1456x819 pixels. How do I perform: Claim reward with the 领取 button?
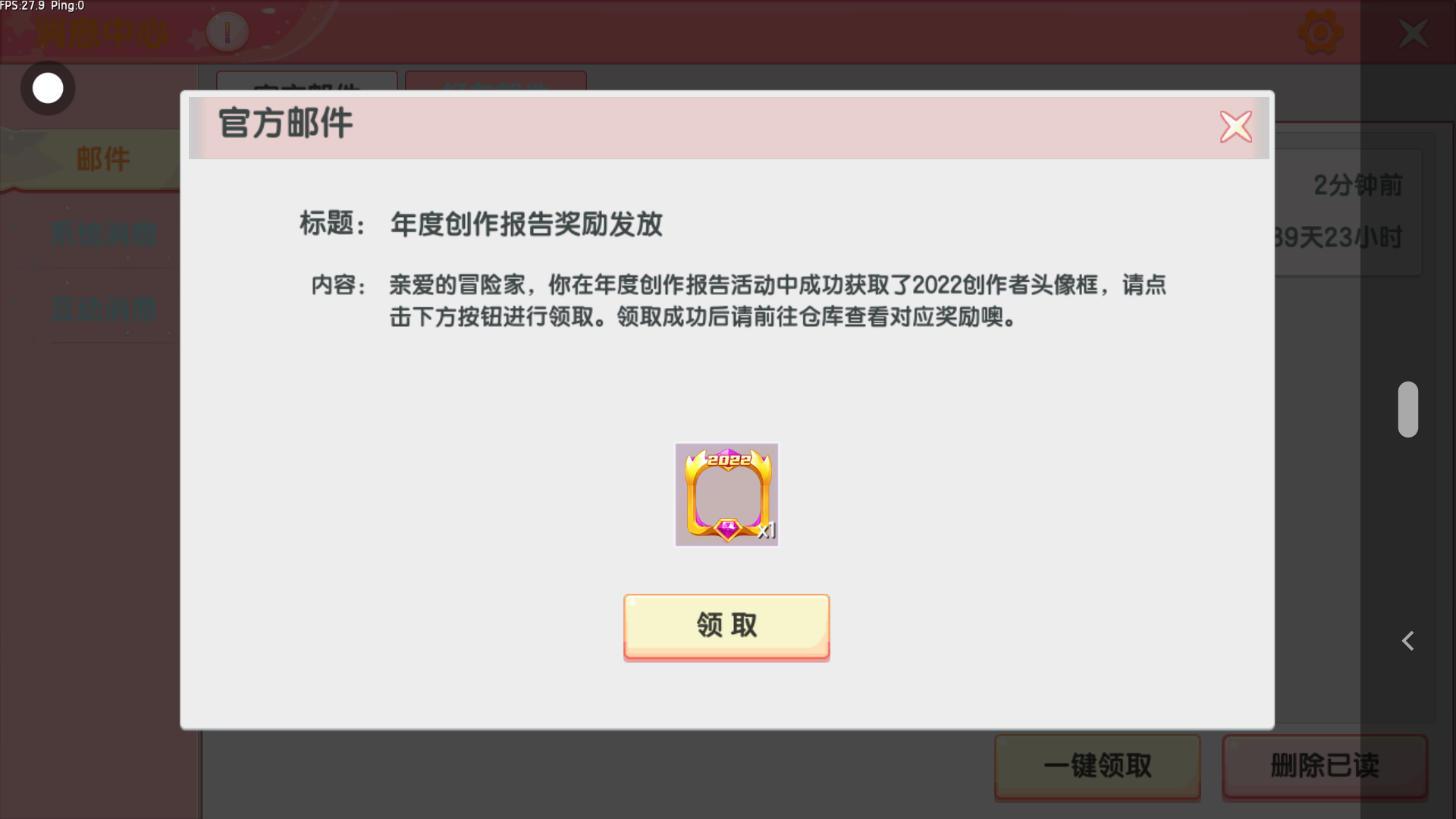pyautogui.click(x=726, y=626)
